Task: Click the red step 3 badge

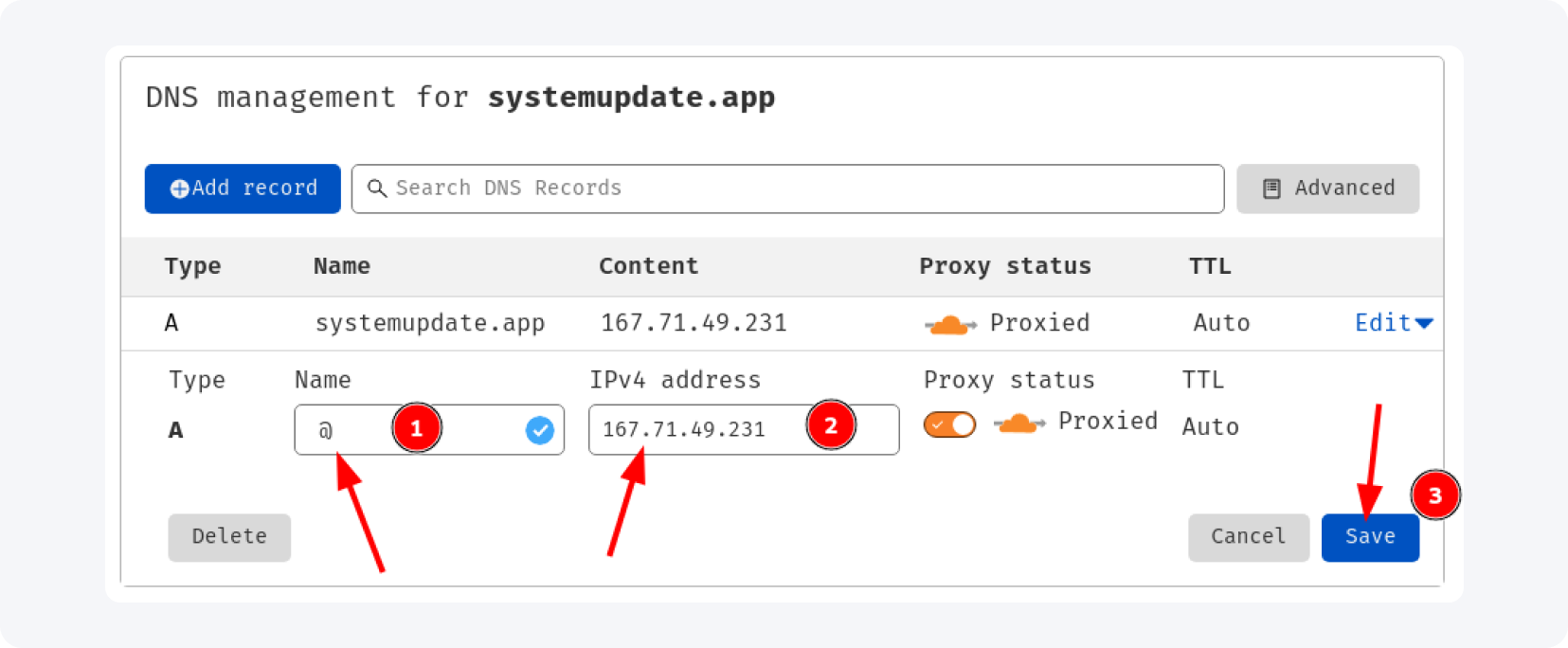Action: [1434, 495]
